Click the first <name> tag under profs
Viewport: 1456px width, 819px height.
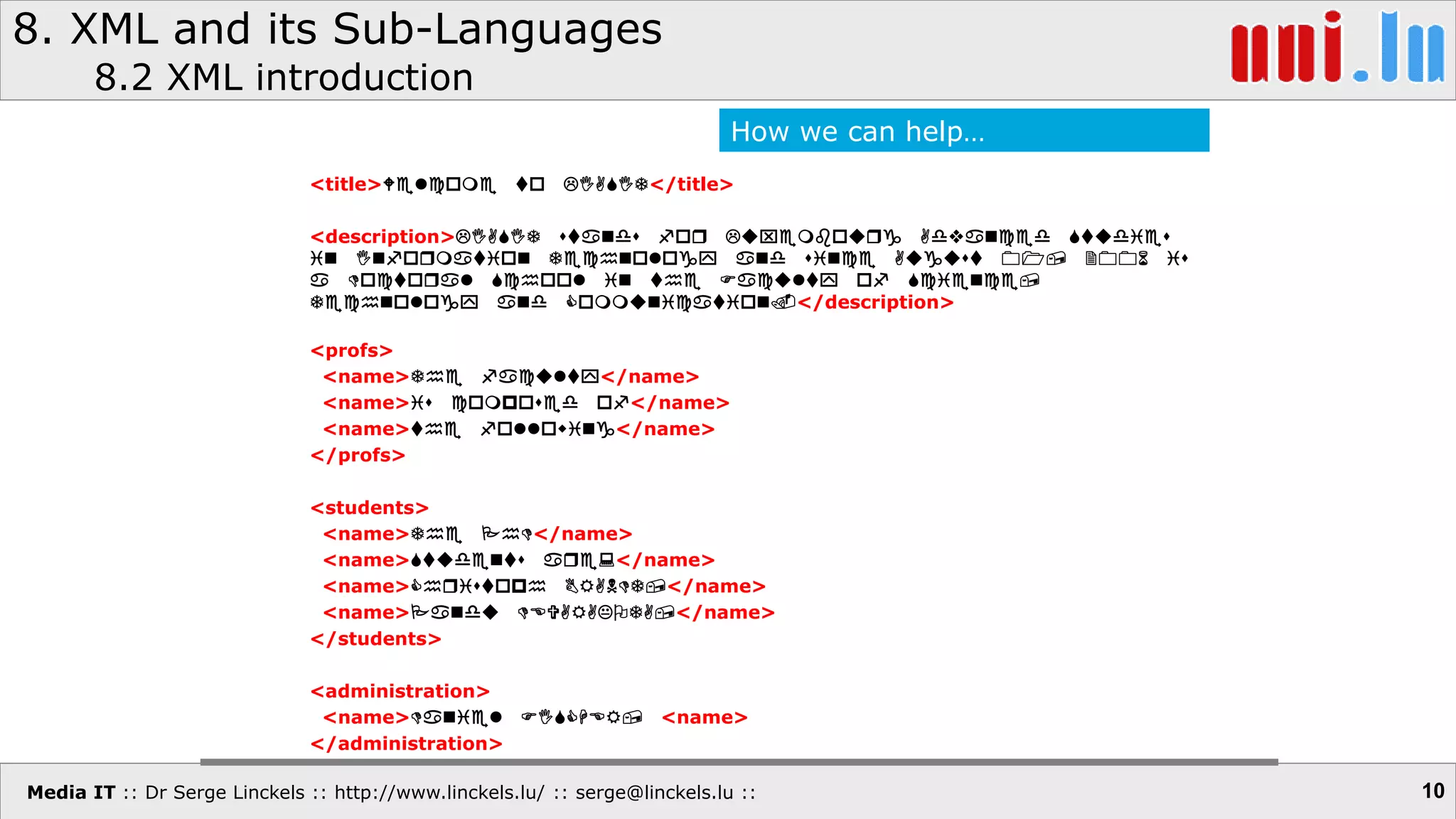click(x=365, y=377)
